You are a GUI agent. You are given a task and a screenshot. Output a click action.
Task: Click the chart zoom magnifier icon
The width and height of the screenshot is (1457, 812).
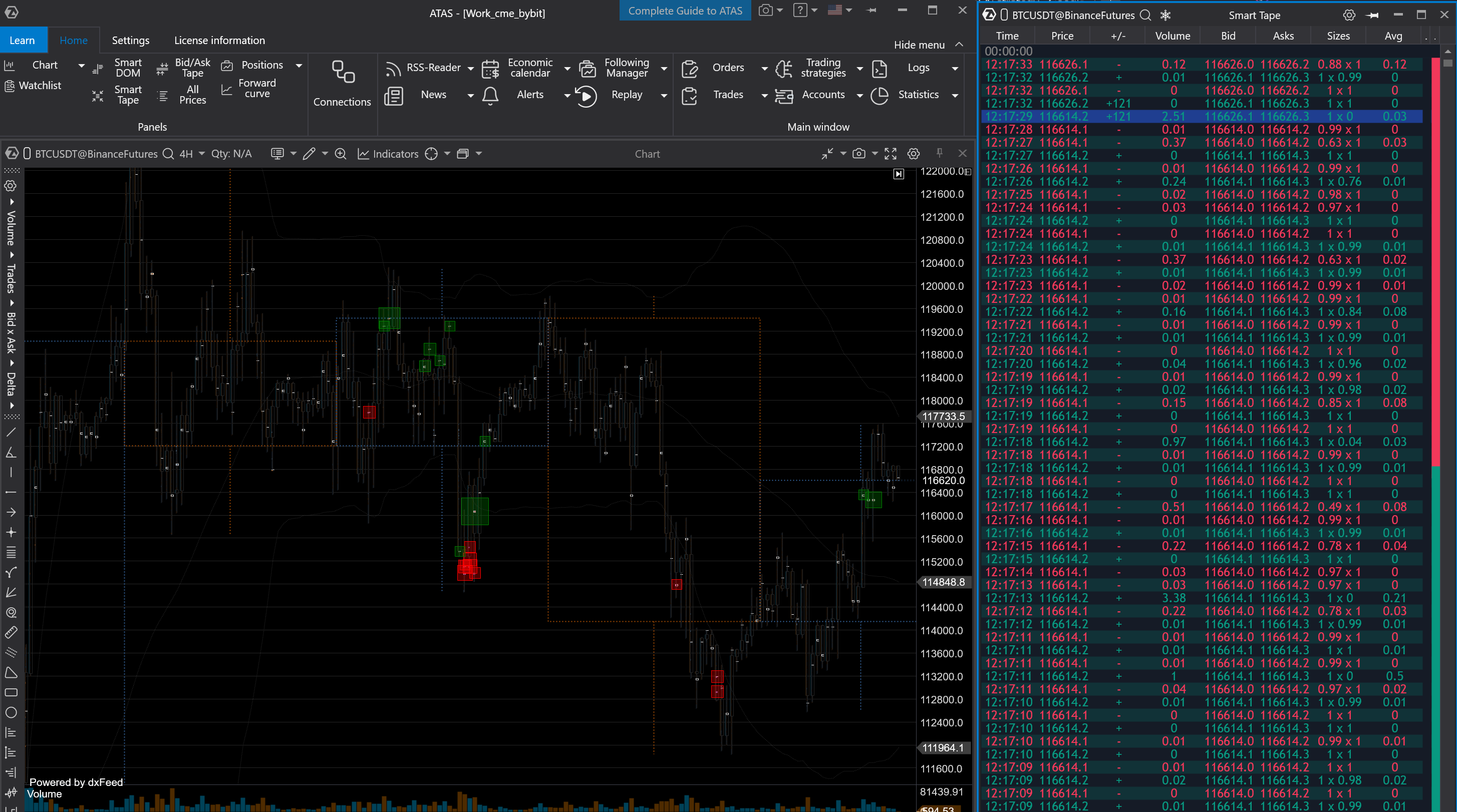click(x=341, y=154)
